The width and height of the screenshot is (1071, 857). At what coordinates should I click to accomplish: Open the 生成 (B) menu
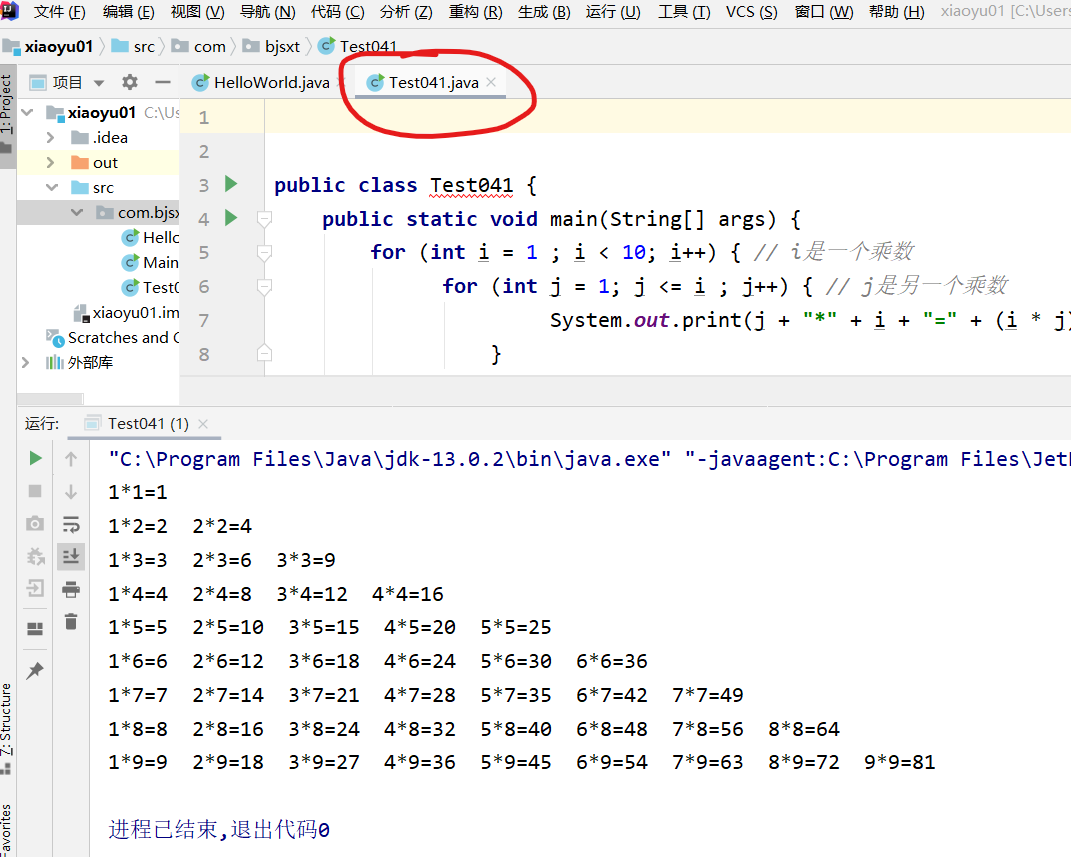[544, 12]
